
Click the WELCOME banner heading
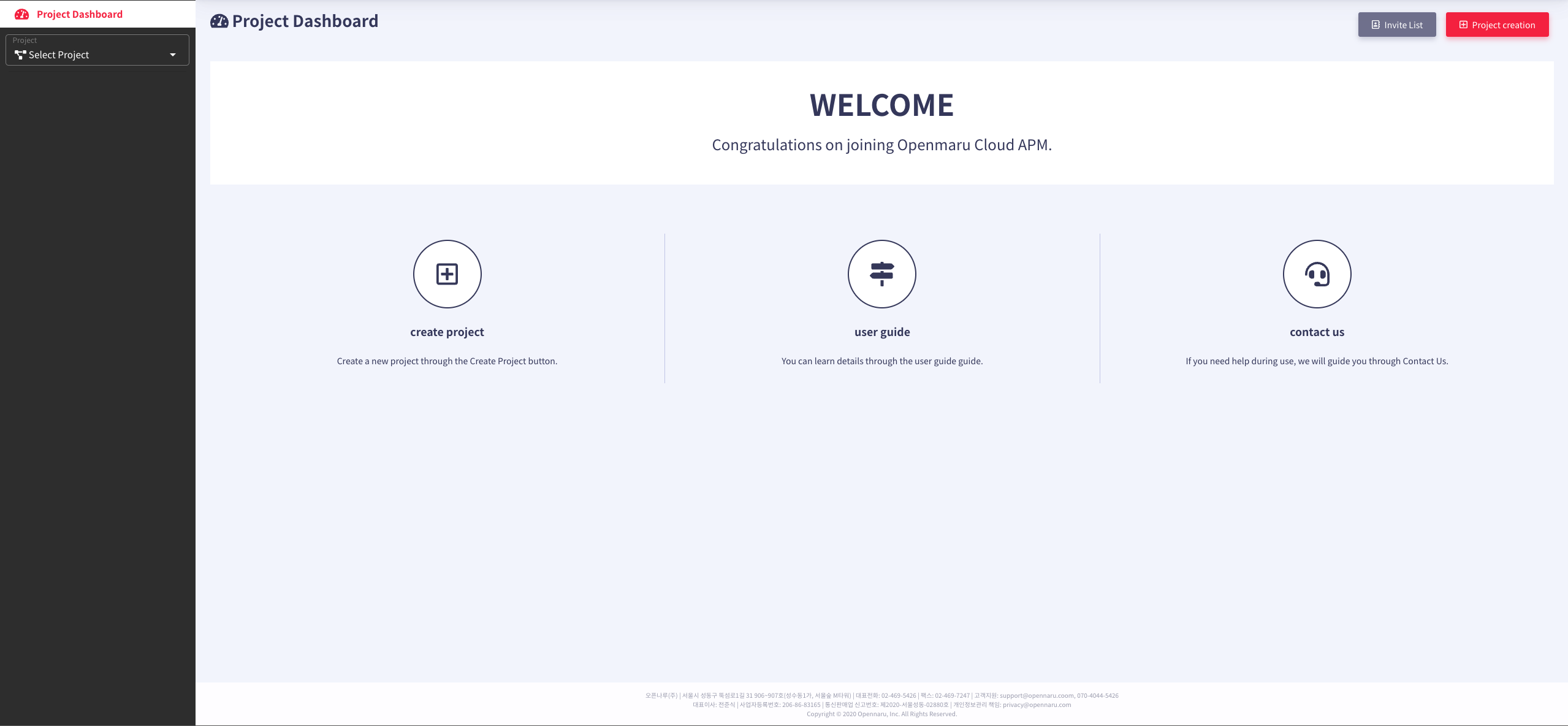click(881, 105)
